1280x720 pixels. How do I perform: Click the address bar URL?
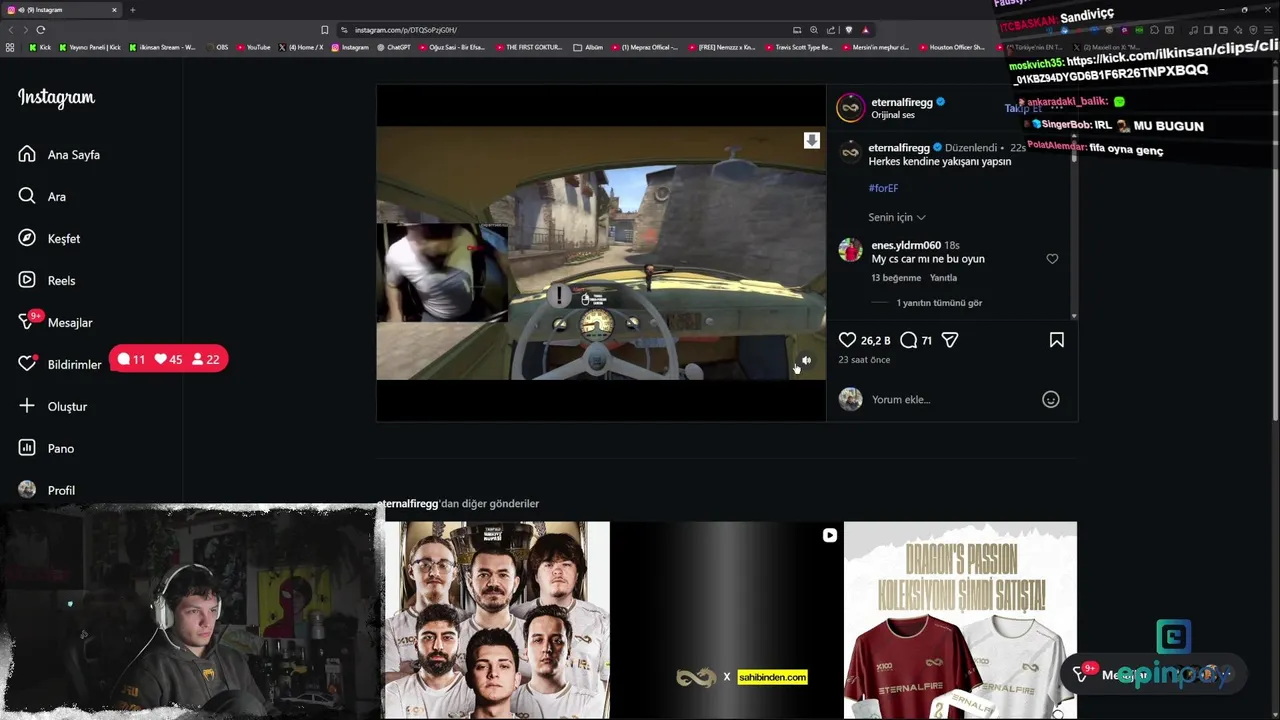click(405, 30)
